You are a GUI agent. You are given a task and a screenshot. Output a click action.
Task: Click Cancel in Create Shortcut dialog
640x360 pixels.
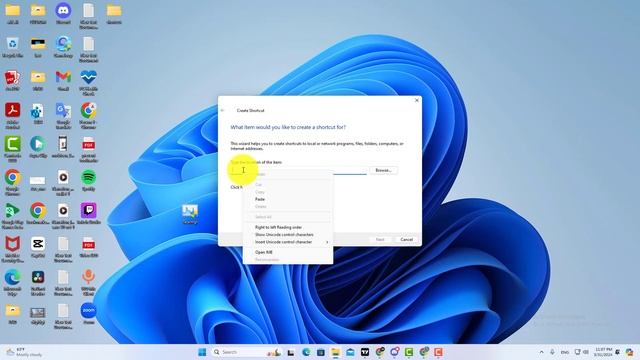tap(407, 240)
